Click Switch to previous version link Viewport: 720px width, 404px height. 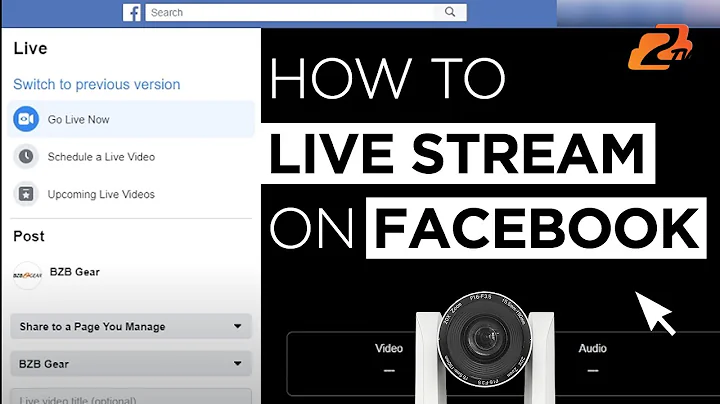(x=96, y=84)
